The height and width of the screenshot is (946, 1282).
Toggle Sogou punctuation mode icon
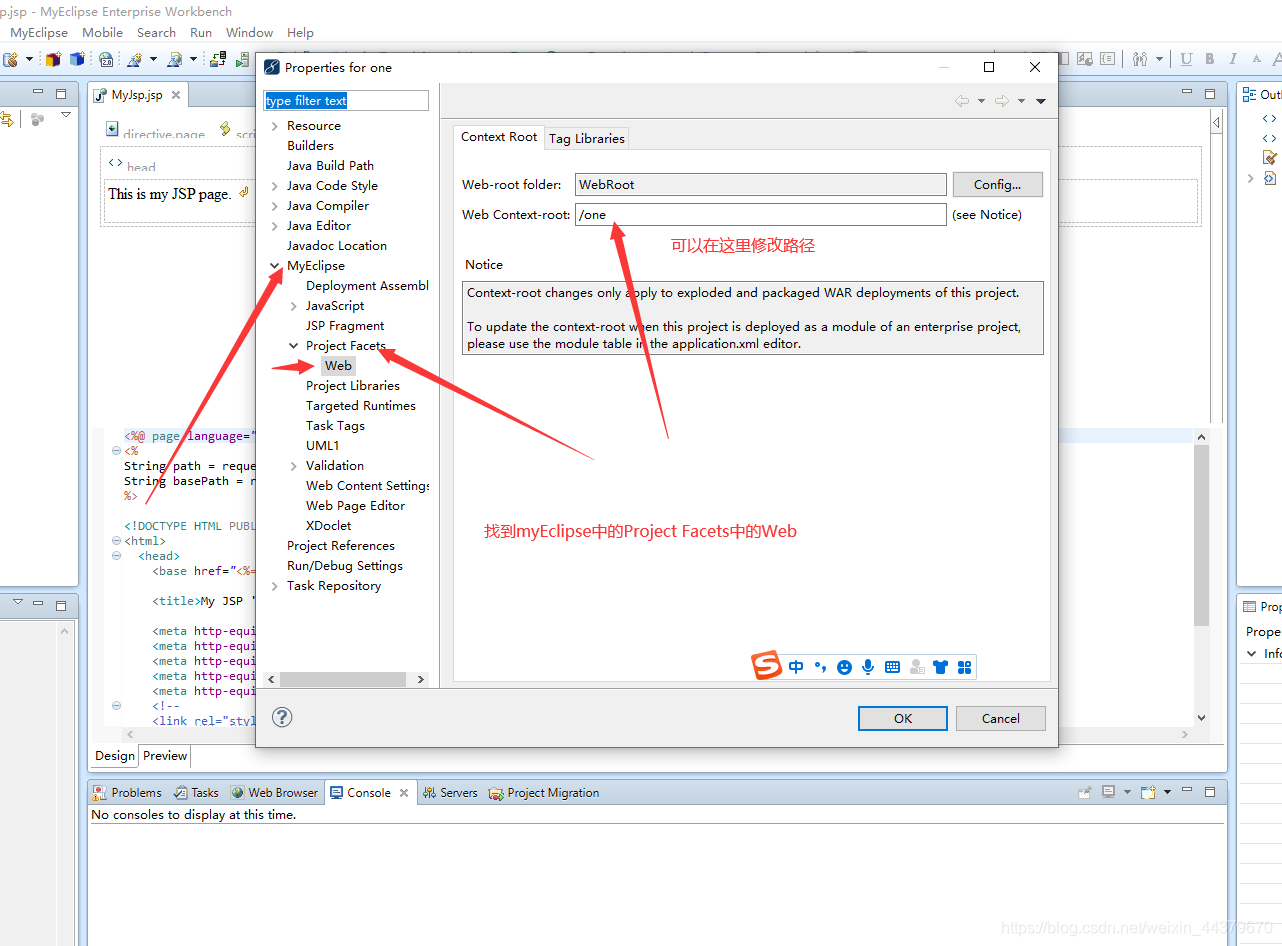820,667
